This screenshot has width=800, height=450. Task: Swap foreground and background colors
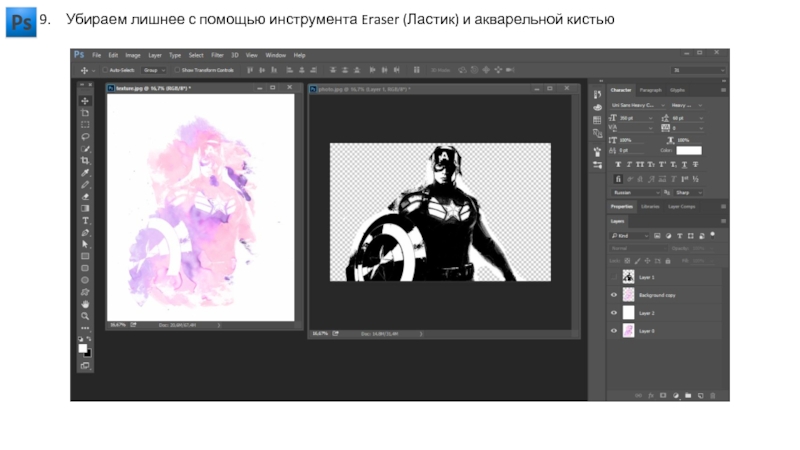pos(89,338)
